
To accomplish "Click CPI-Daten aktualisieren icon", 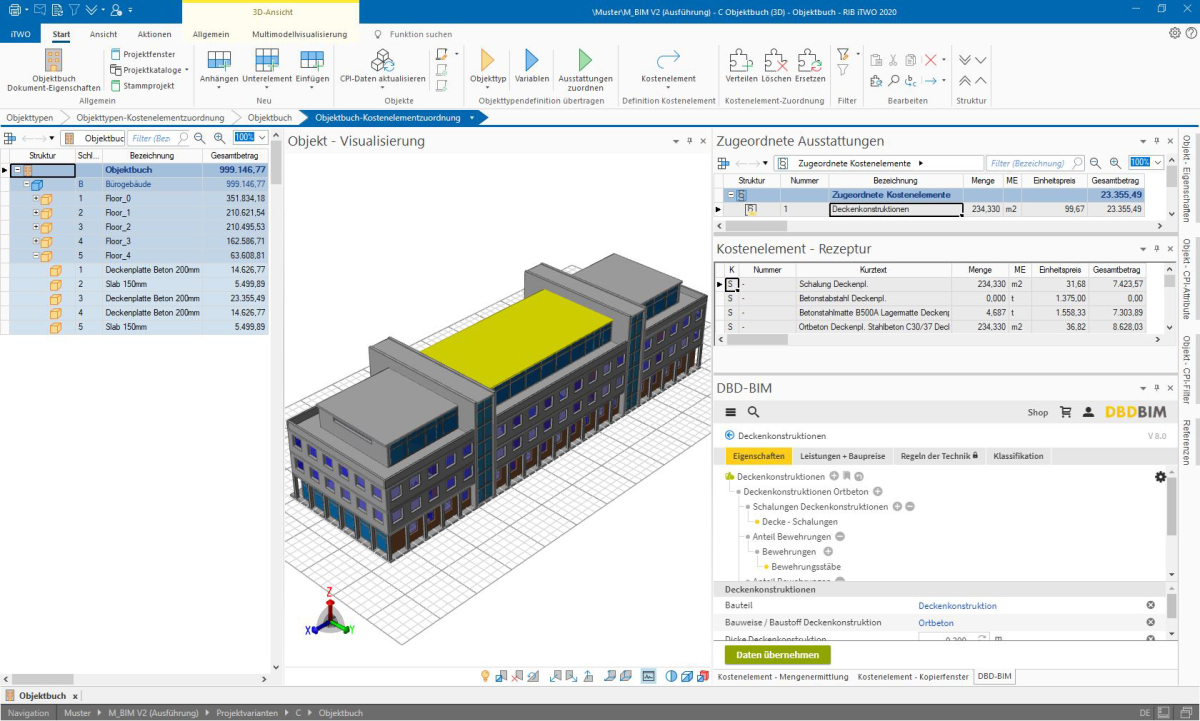I will (x=382, y=60).
